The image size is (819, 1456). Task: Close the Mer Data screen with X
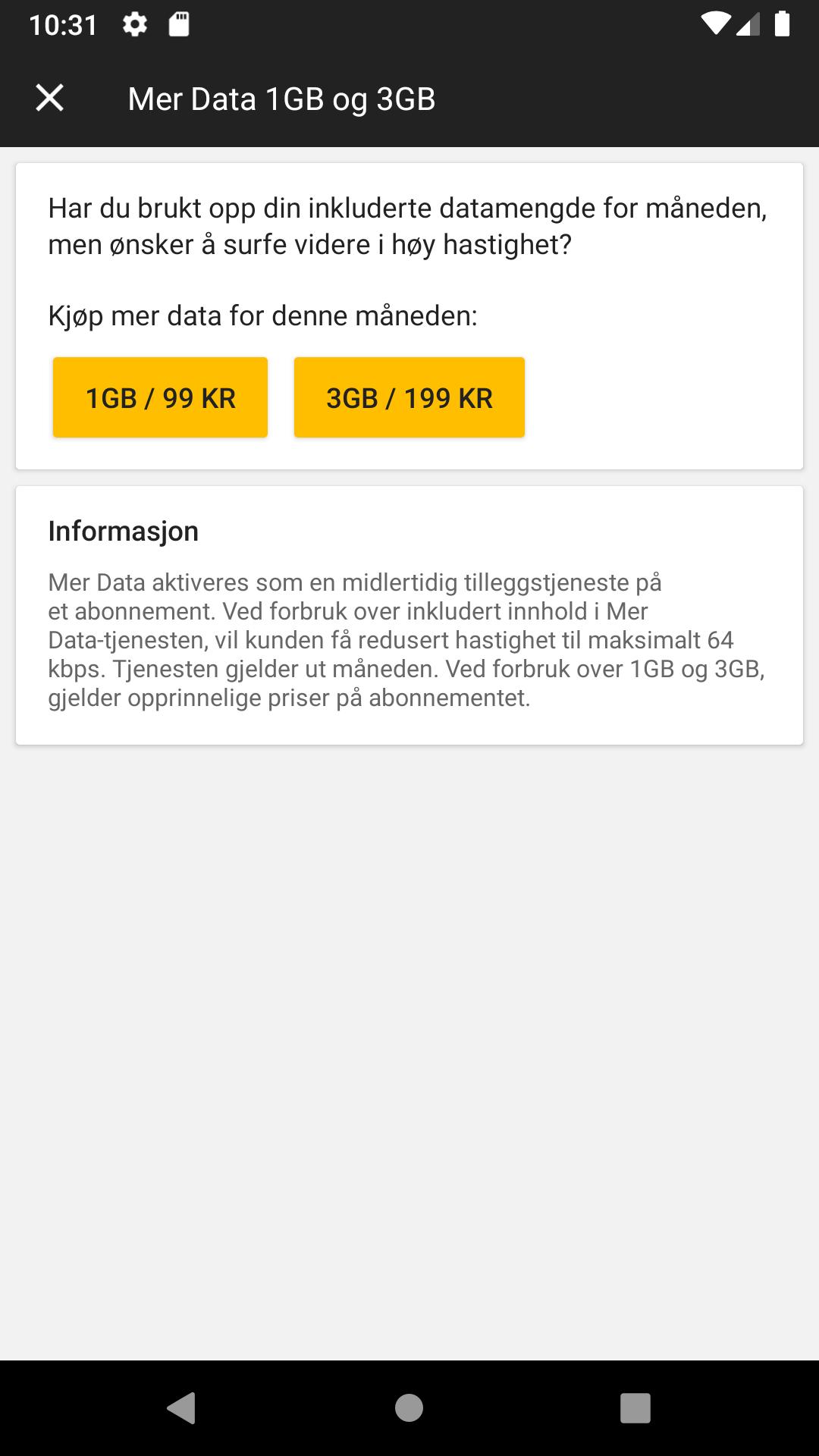tap(50, 98)
